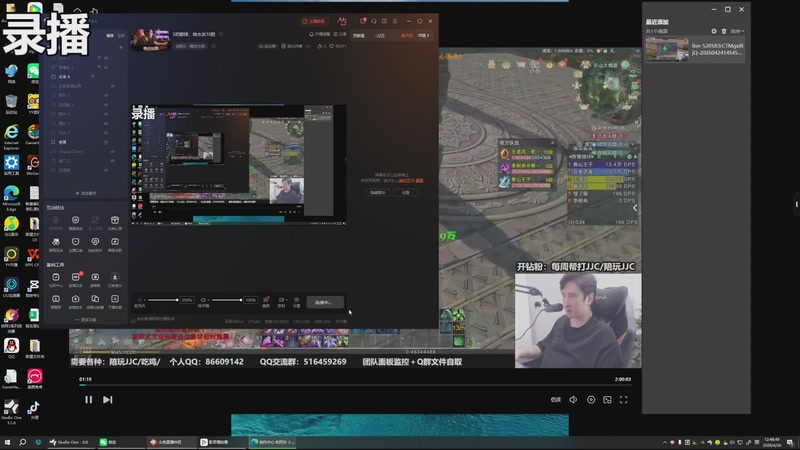Show hidden system tray icons chevron

tap(664, 442)
